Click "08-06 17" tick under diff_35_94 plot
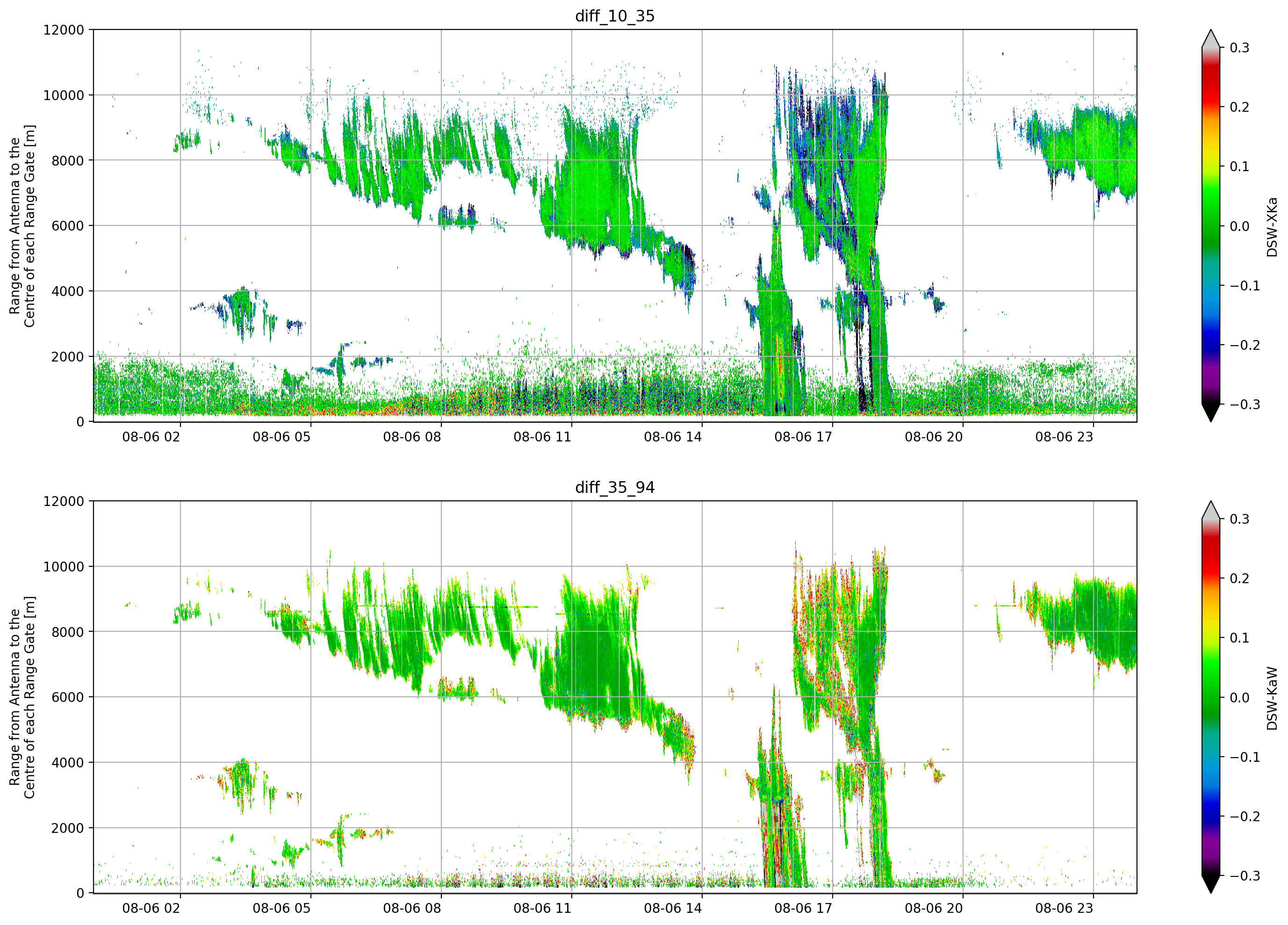Image resolution: width=1288 pixels, height=925 pixels. (804, 909)
